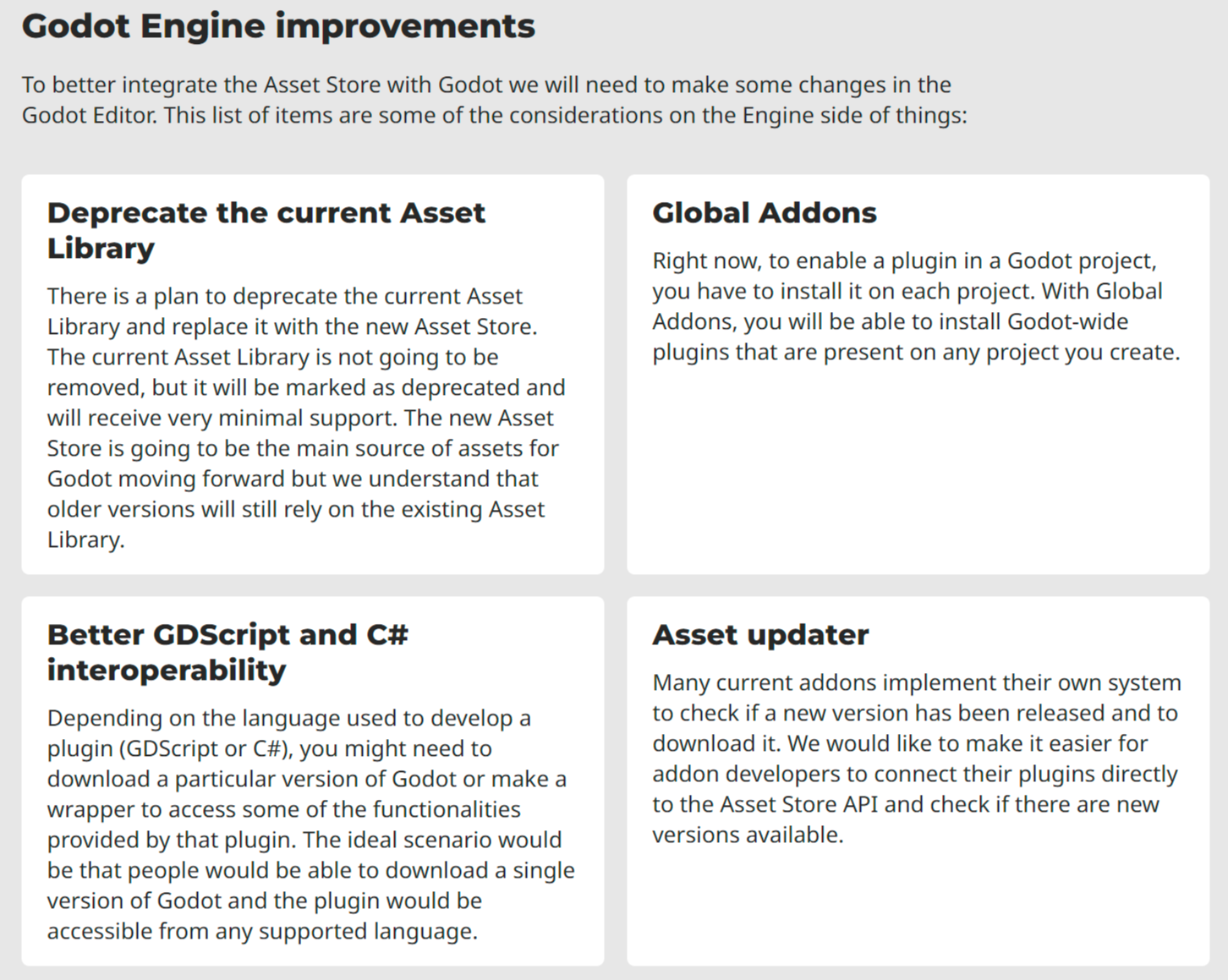
Task: Click the Asset updater description paragraph
Action: (x=917, y=758)
